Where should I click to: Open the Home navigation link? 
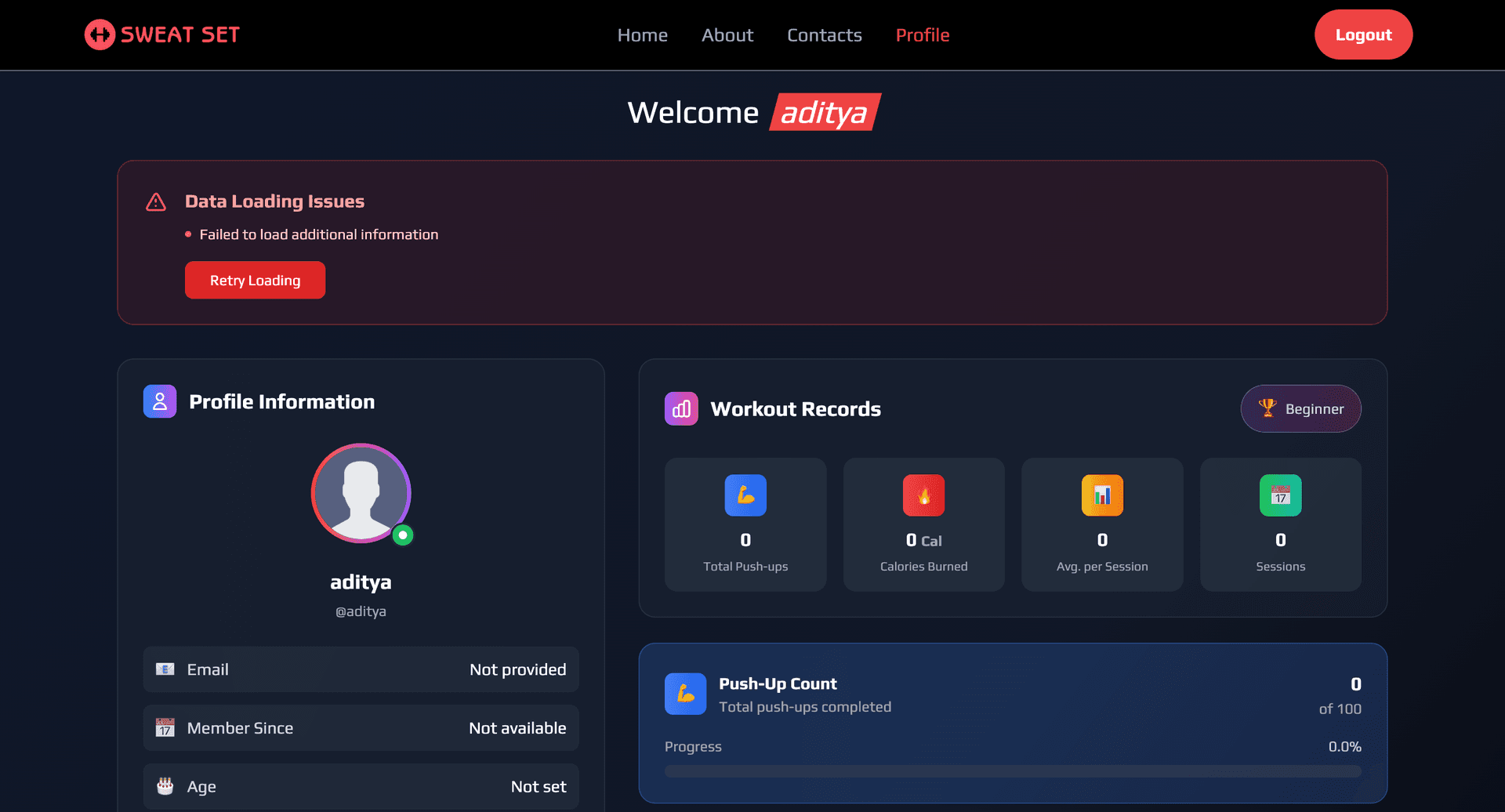coord(642,35)
